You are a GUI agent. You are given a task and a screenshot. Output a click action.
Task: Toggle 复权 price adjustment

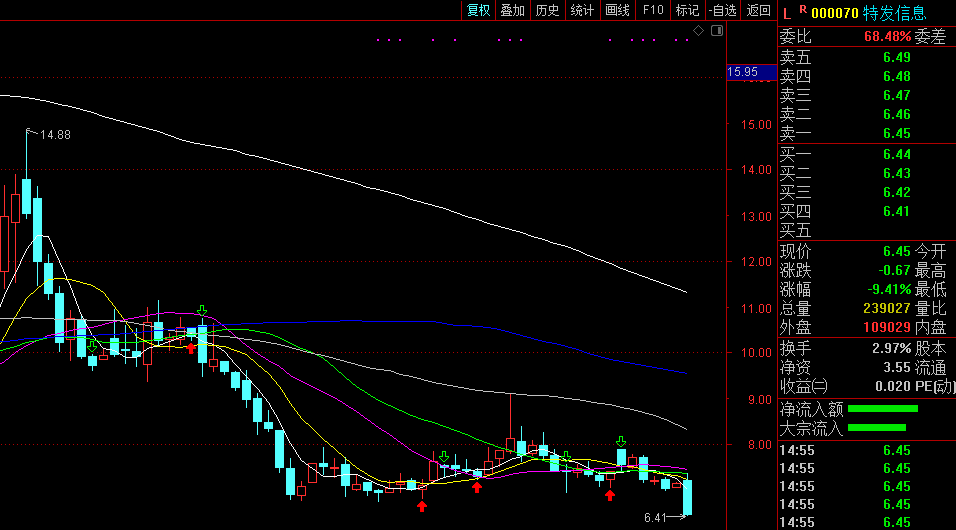point(479,10)
